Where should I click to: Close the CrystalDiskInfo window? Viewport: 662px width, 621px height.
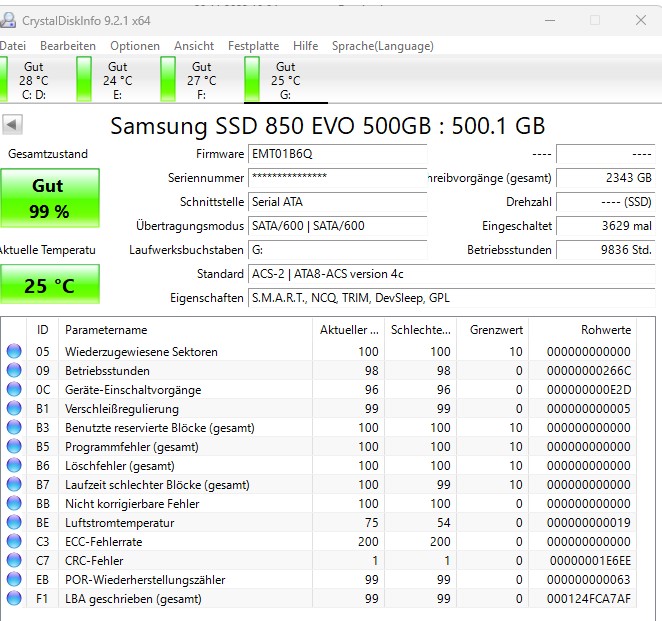pos(641,20)
